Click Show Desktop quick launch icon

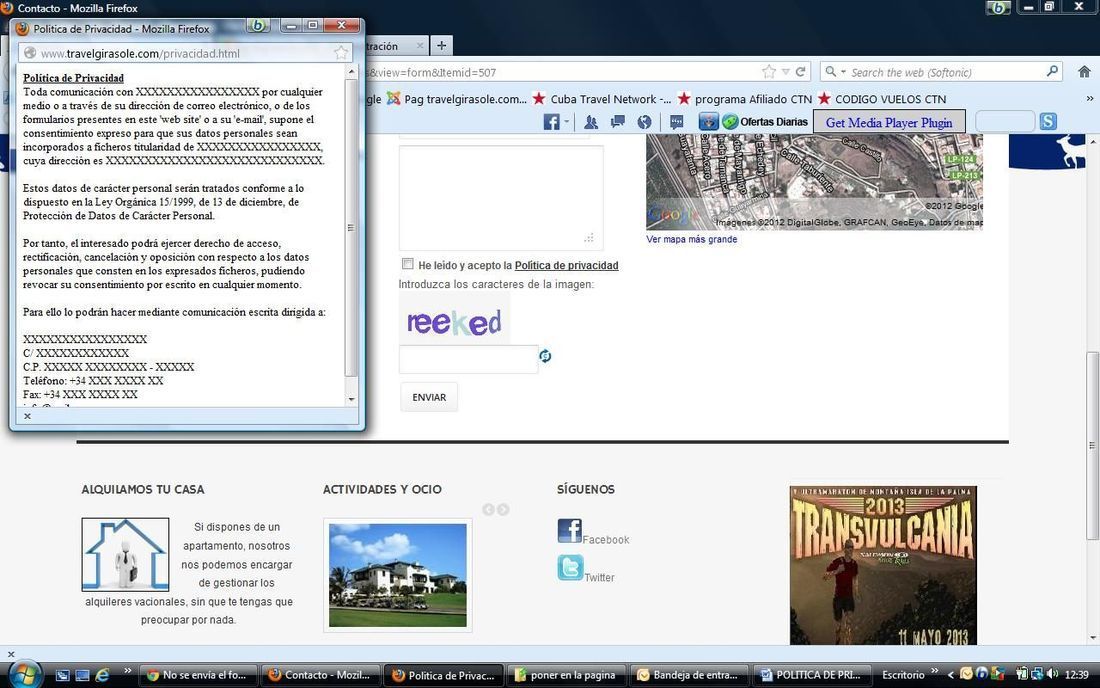click(x=62, y=675)
